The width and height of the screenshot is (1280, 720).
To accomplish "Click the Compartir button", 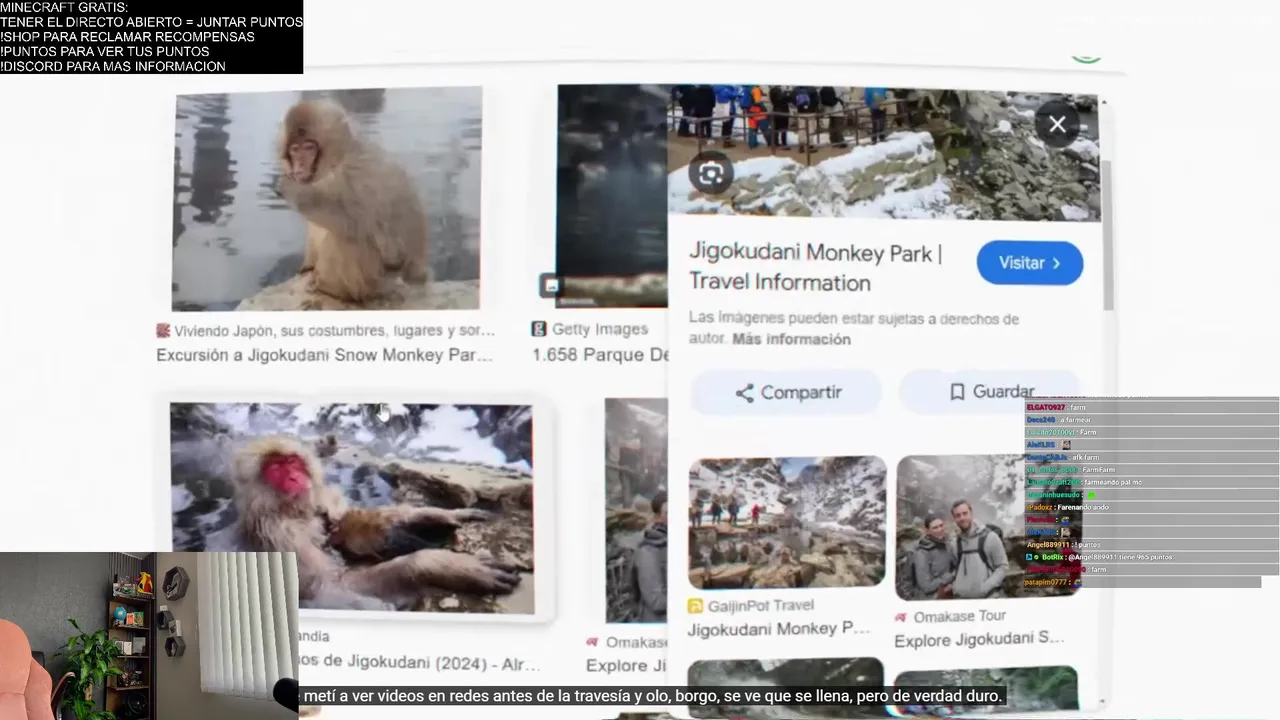I will 786,392.
